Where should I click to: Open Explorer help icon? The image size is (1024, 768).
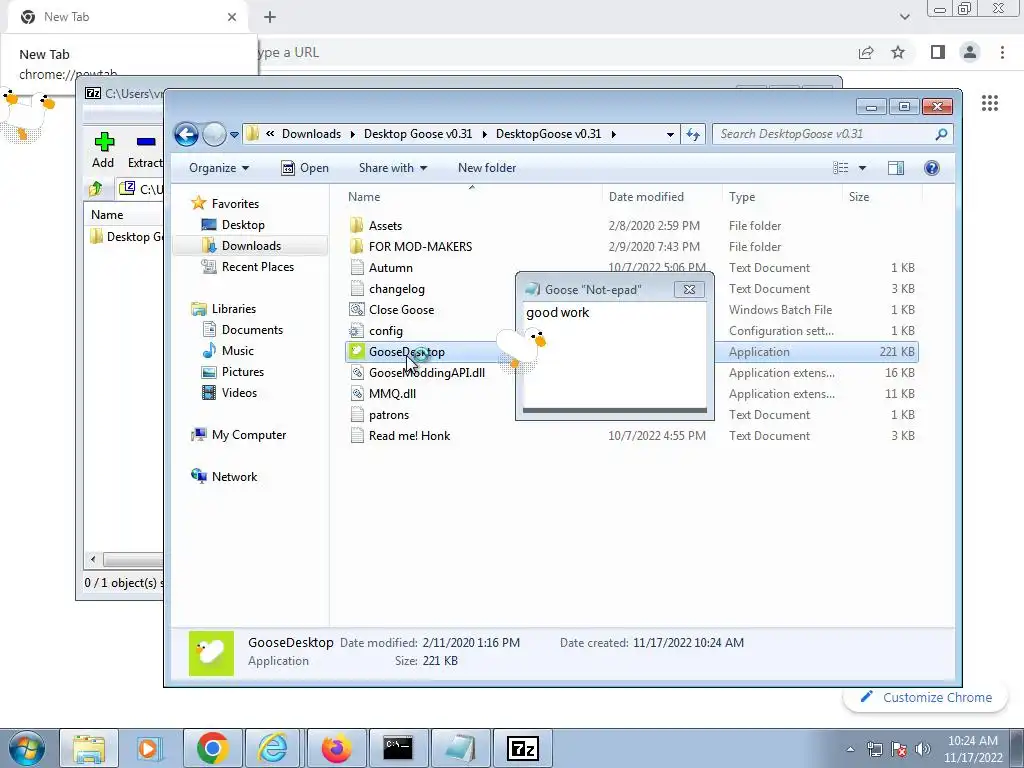point(932,168)
